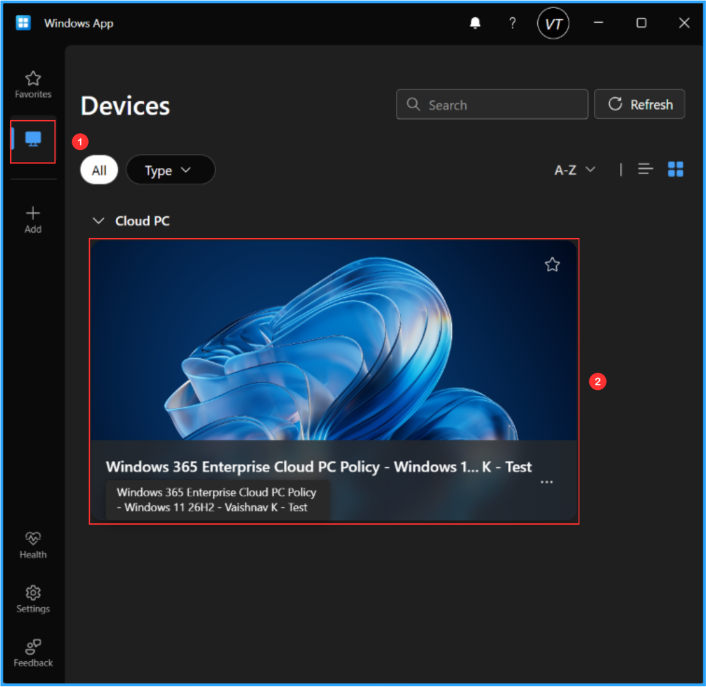Image resolution: width=706 pixels, height=687 pixels.
Task: Open the VT account profile avatar
Action: (x=553, y=23)
